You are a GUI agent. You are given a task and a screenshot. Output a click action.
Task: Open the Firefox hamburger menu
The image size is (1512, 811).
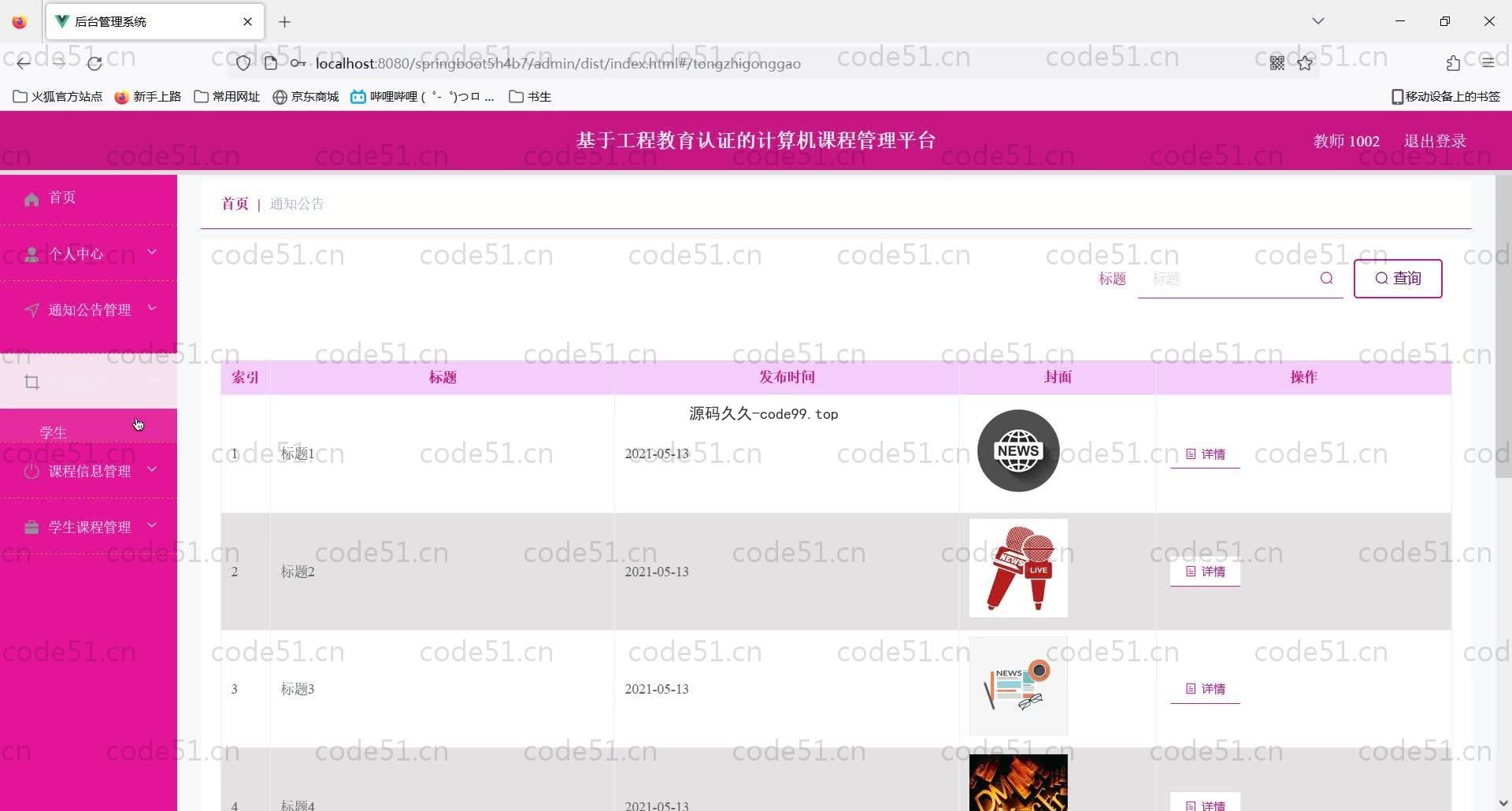1488,63
